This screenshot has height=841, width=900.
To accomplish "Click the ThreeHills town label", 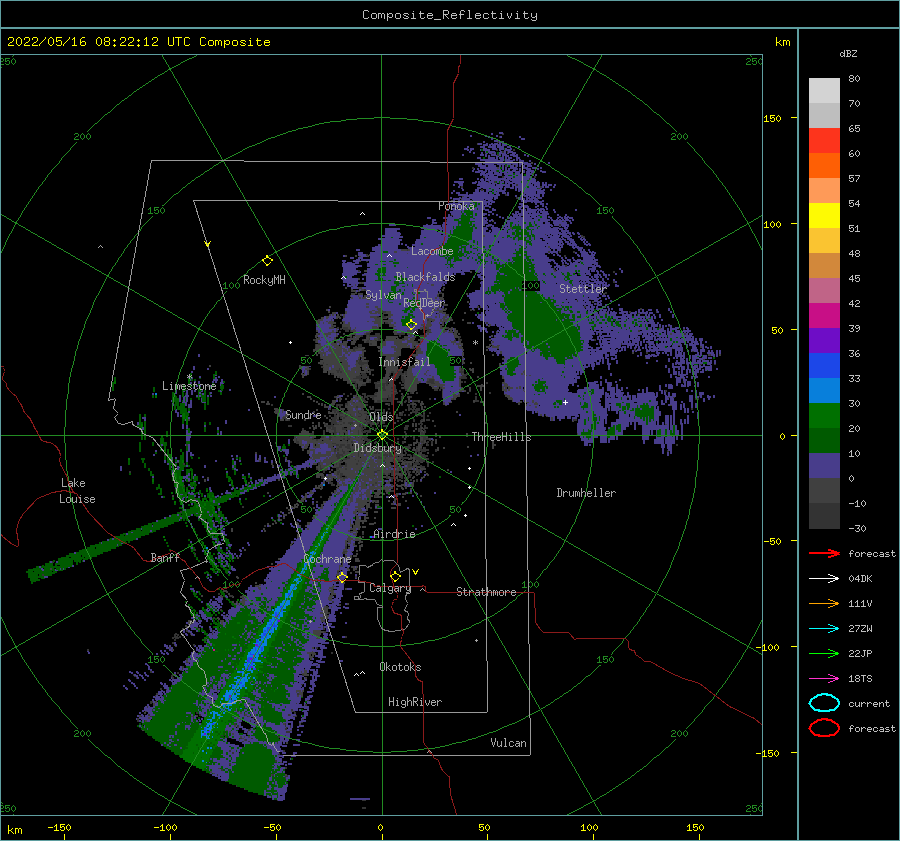I will click(501, 437).
